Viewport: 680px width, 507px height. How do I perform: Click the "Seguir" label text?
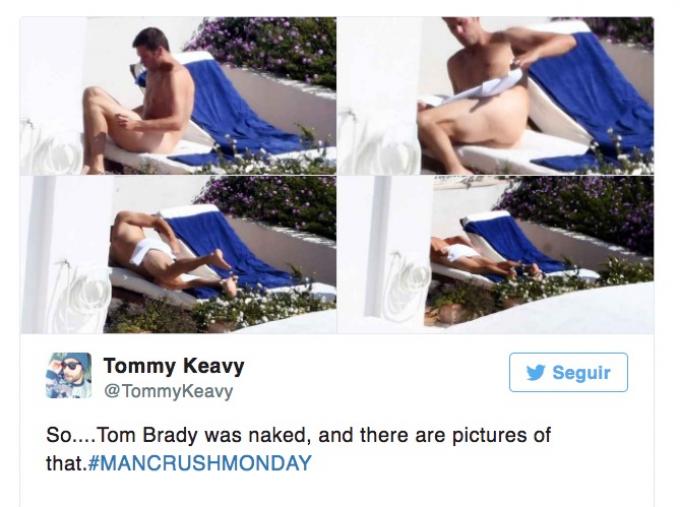click(x=582, y=373)
